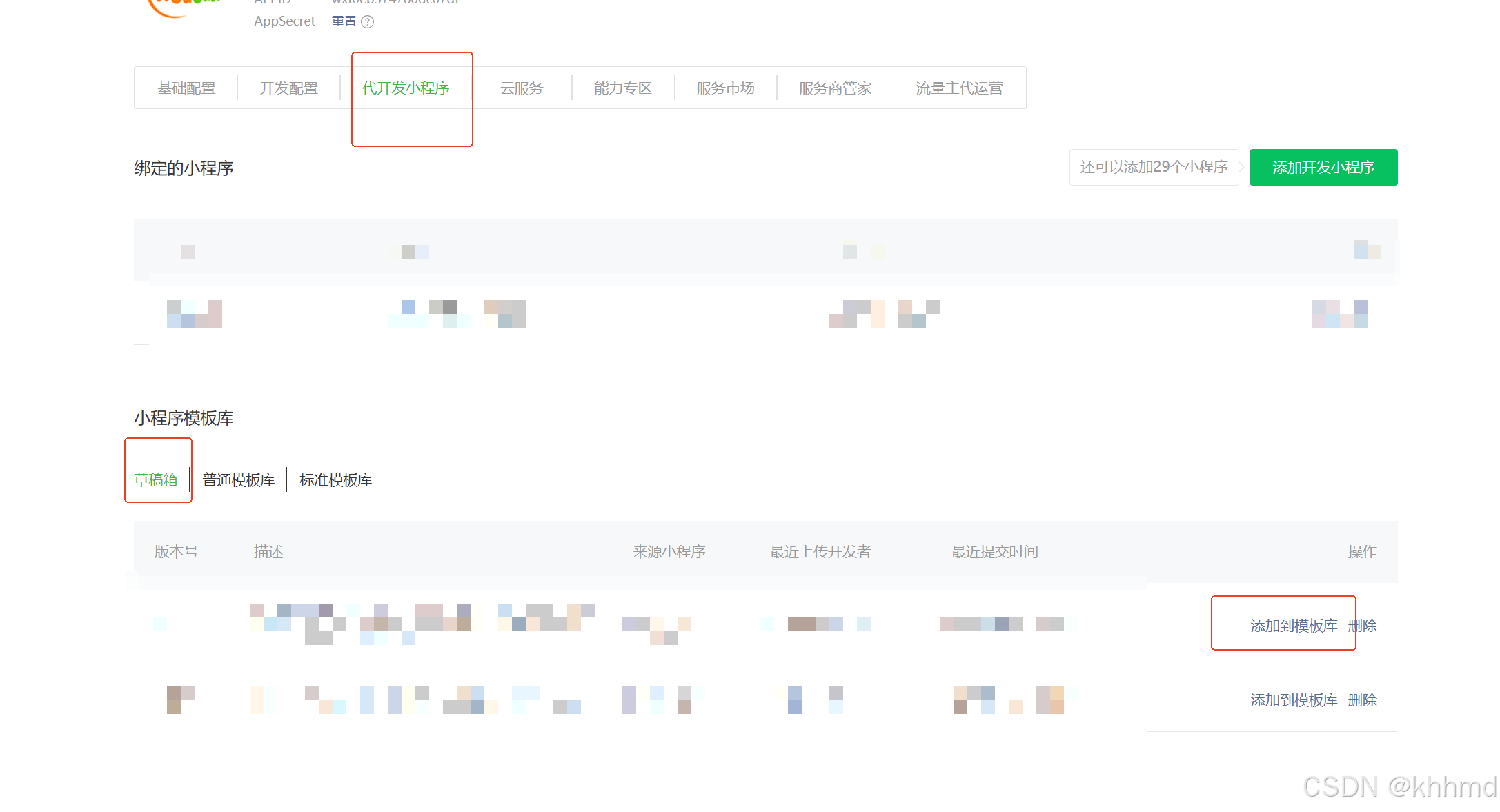Open the 服务商管家 tab
The height and width of the screenshot is (812, 1500).
[835, 88]
